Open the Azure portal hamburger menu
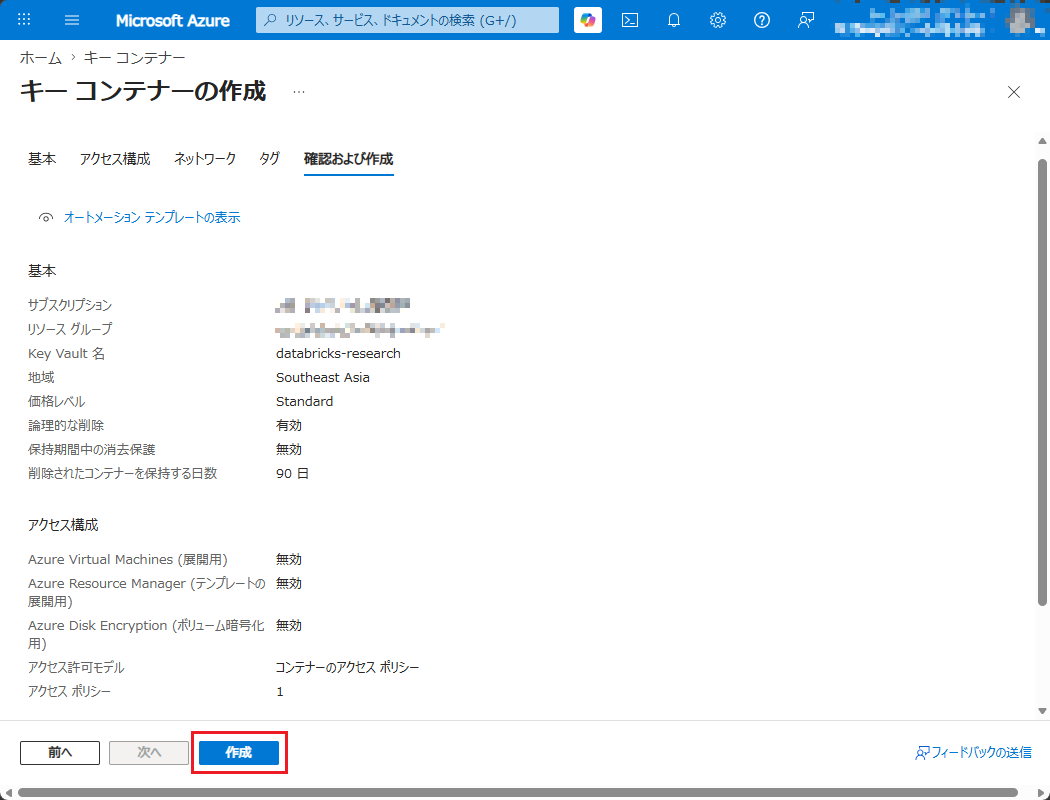 [x=72, y=20]
